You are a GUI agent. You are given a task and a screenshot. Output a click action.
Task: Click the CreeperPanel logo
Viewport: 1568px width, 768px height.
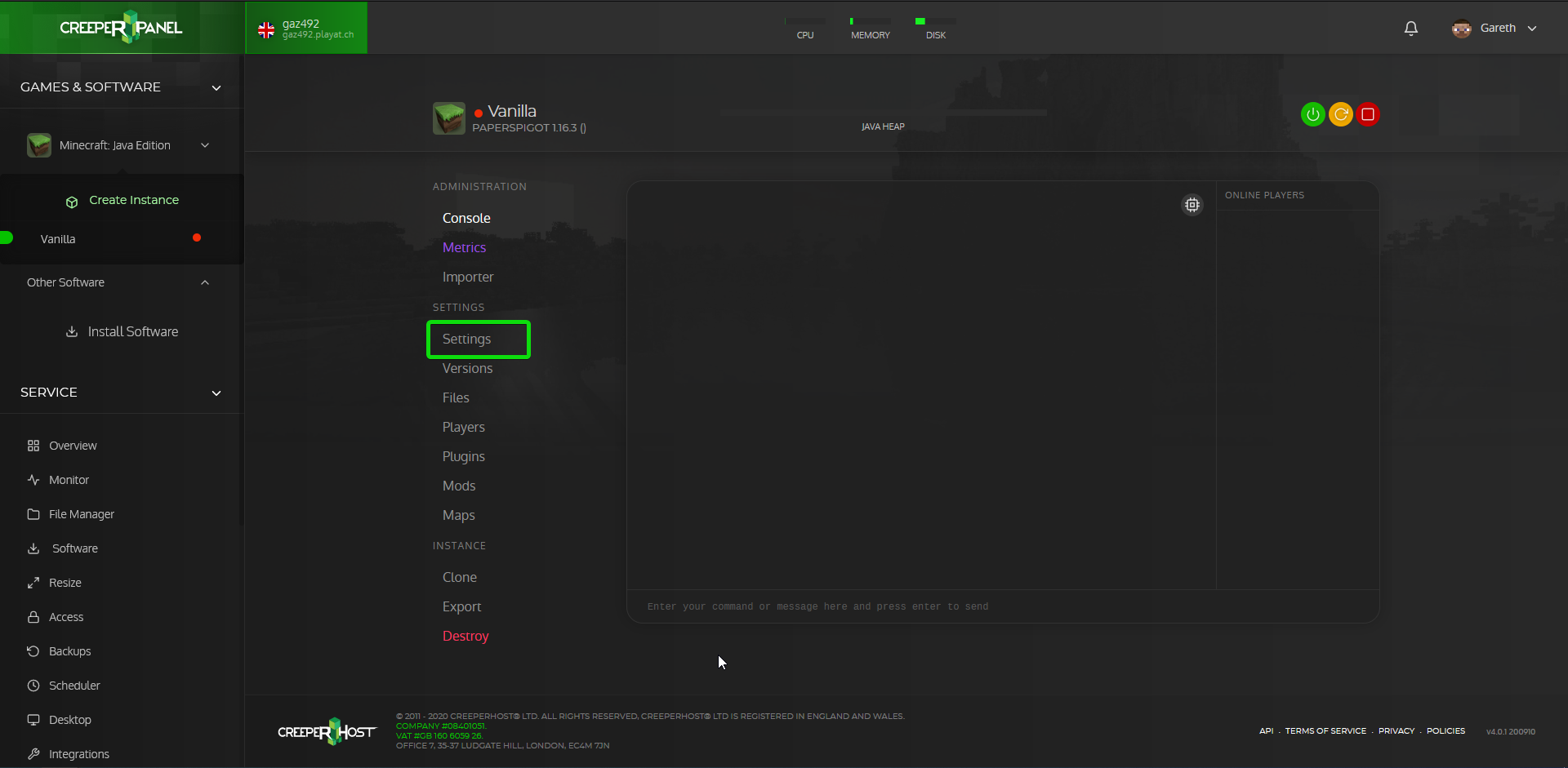click(x=121, y=27)
